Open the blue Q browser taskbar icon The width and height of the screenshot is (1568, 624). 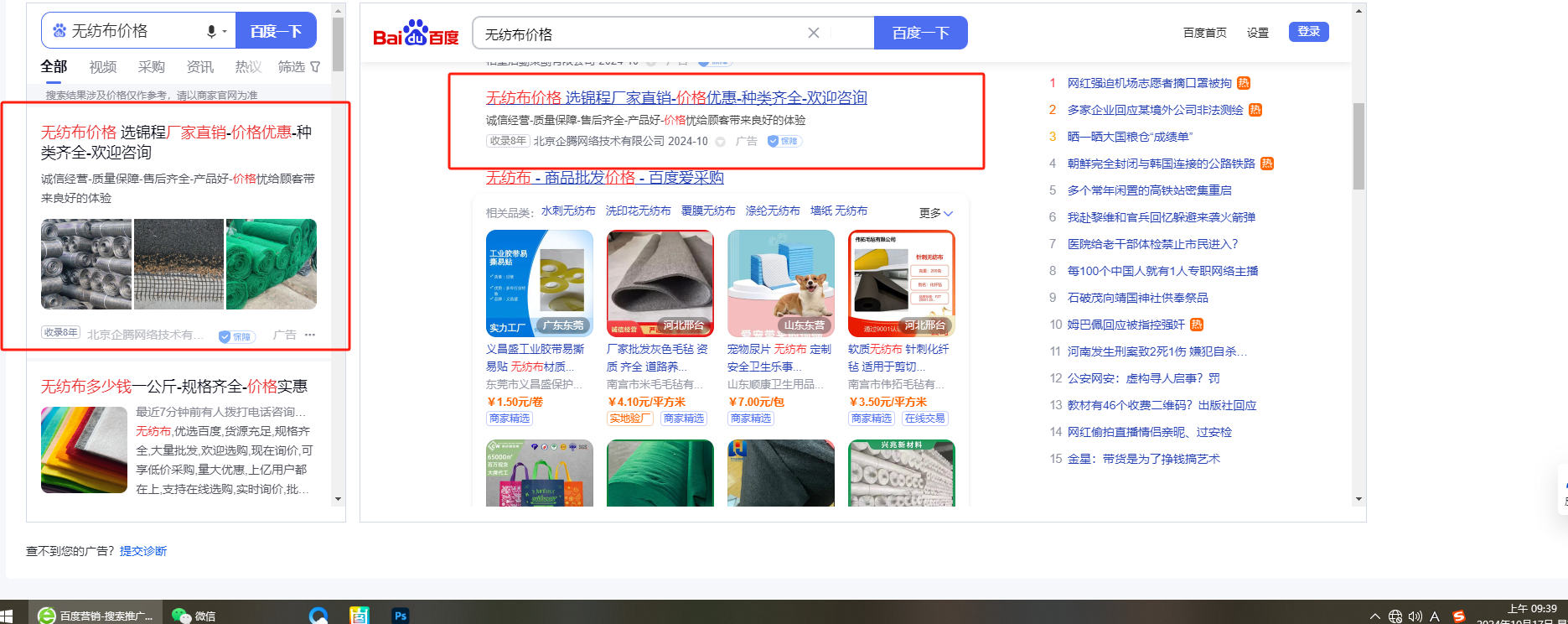click(x=318, y=616)
